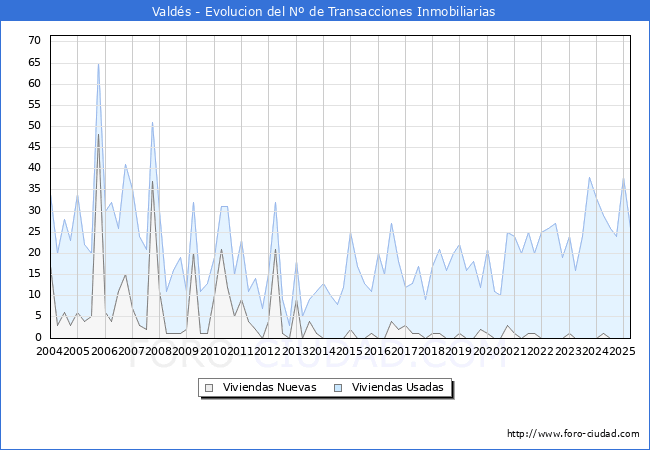Viewport: 650px width, 450px height.
Task: Click the 10 y-axis label
Action: point(34,295)
